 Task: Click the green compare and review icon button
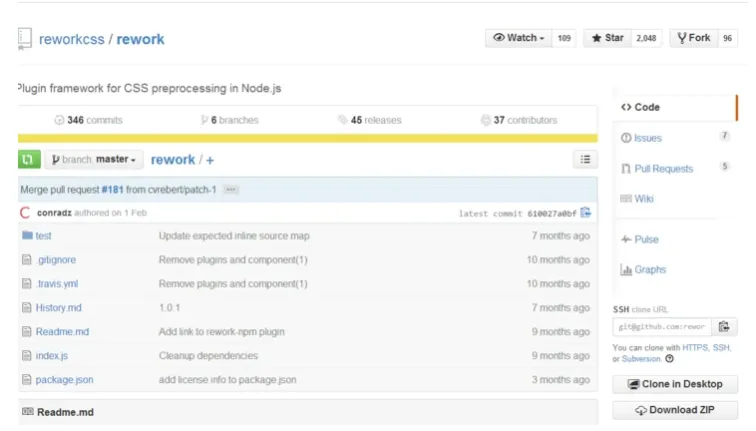[29, 160]
